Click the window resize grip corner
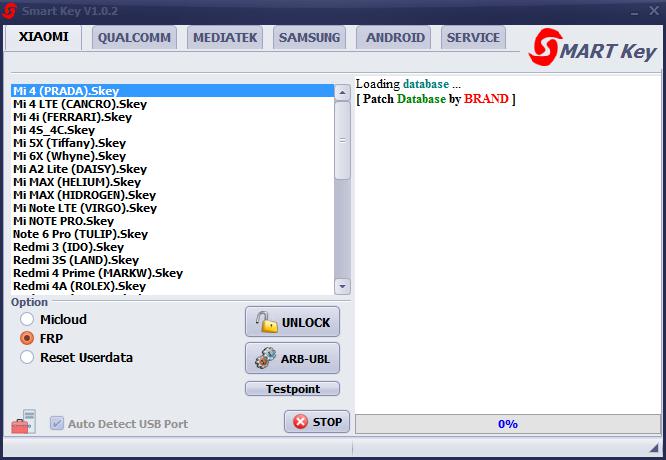 (x=654, y=447)
